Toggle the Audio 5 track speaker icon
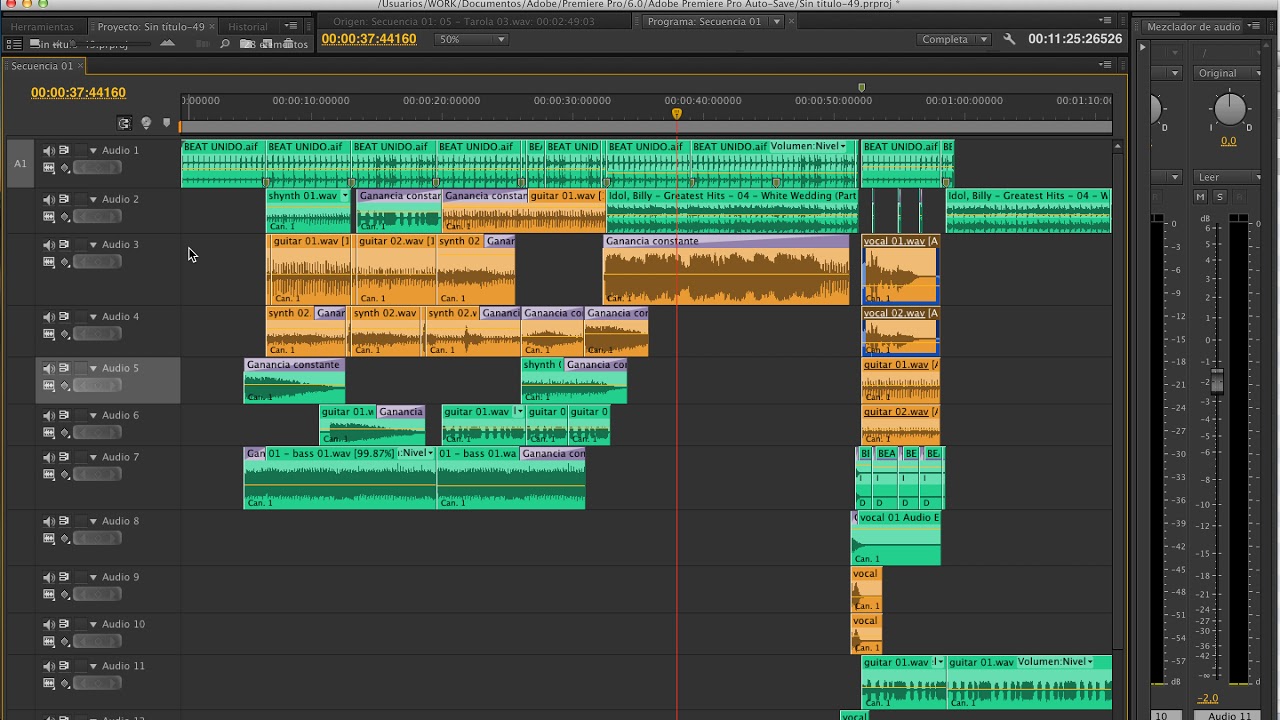The height and width of the screenshot is (720, 1280). 48,369
